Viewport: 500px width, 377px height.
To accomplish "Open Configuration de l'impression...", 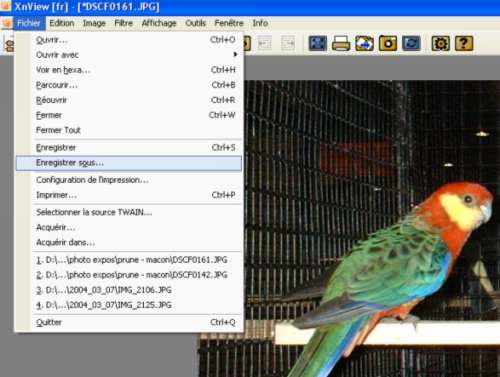I will coord(129,180).
